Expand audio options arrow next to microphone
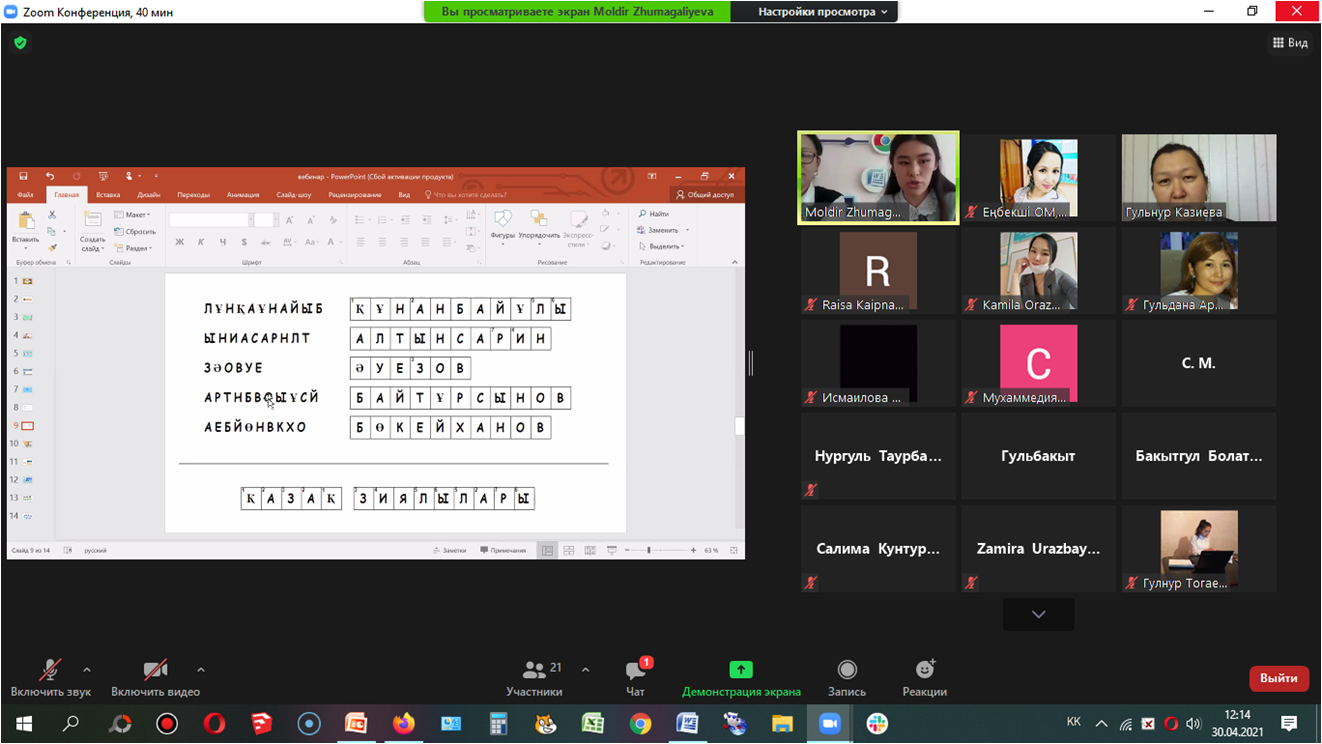Viewport: 1322px width, 744px height. point(87,670)
